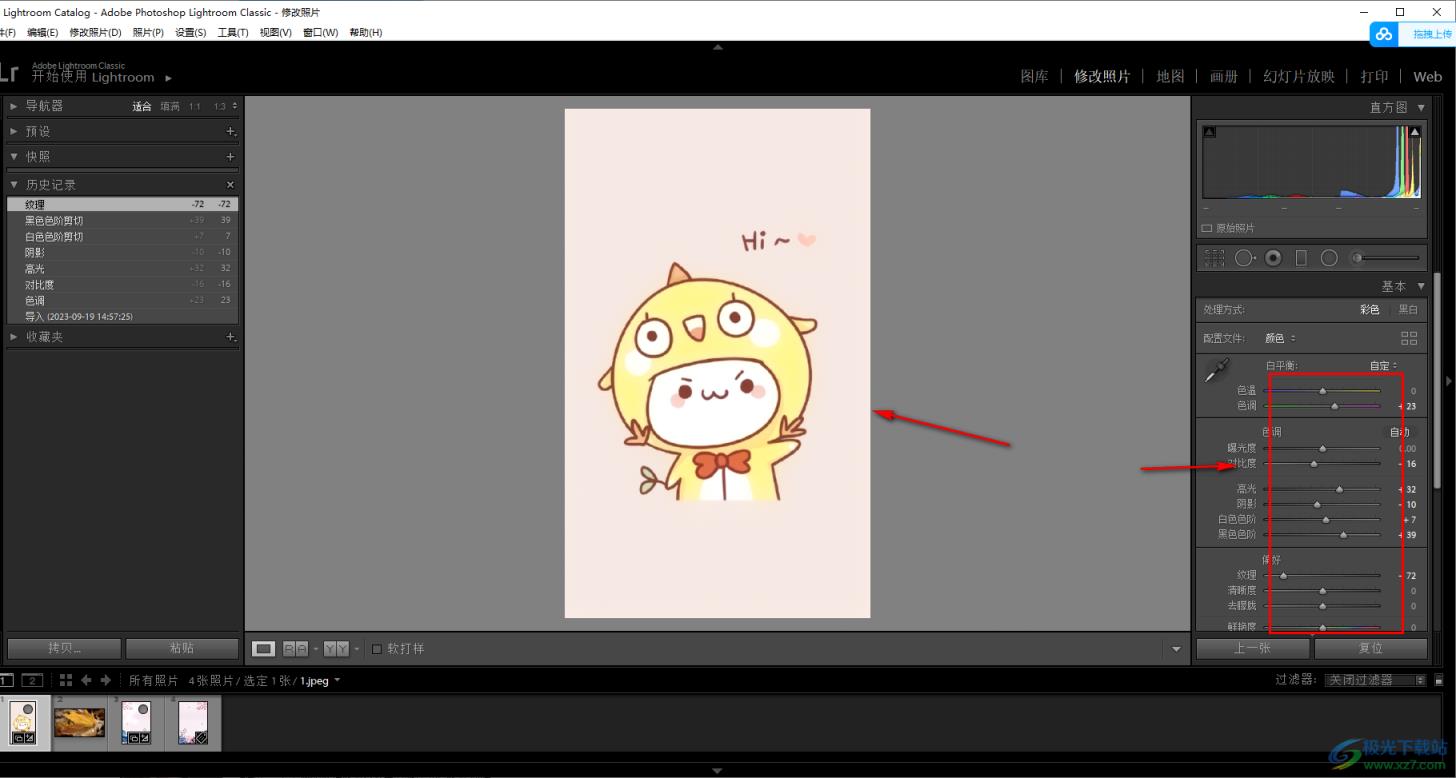
Task: Select the crop overlay tool
Action: [1214, 258]
